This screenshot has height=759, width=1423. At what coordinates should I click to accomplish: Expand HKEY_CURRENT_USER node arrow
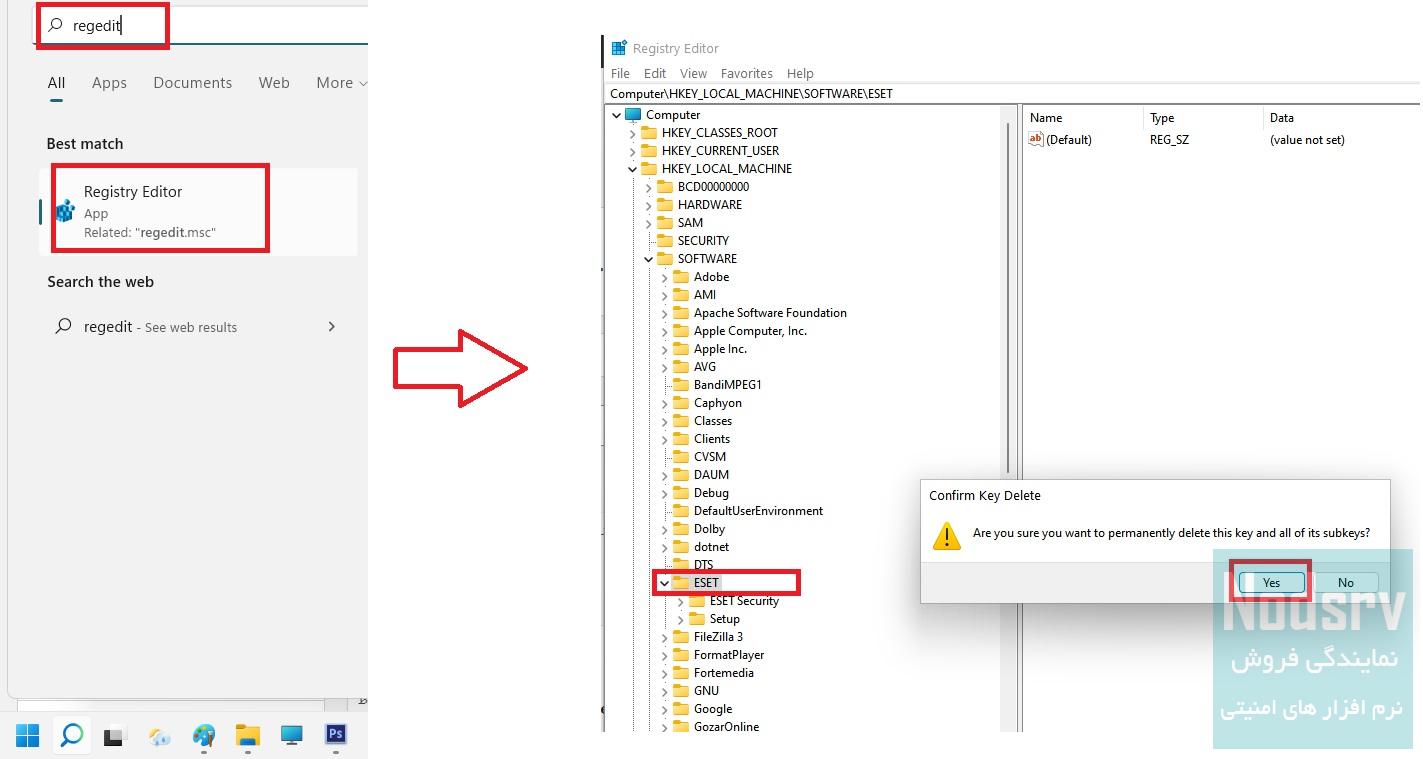(x=632, y=151)
